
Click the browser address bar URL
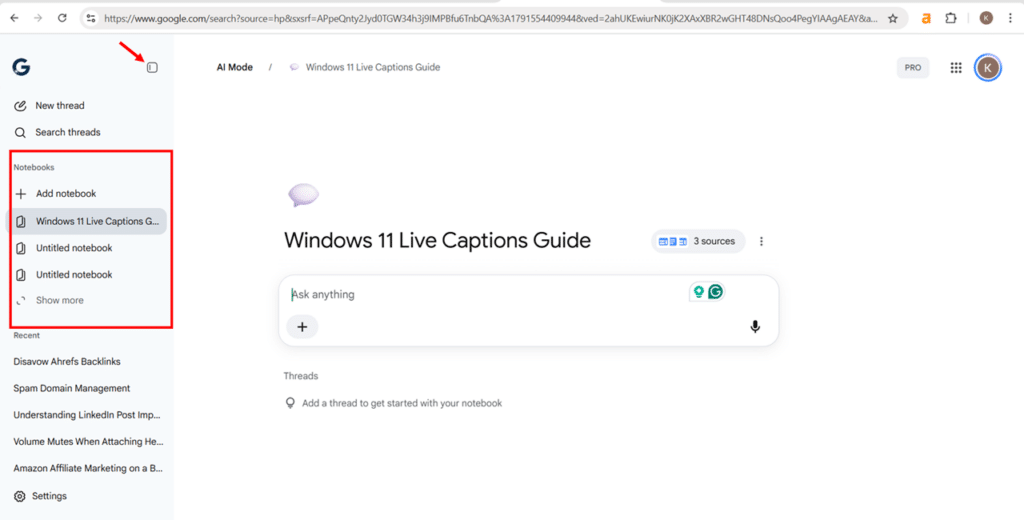coord(490,19)
